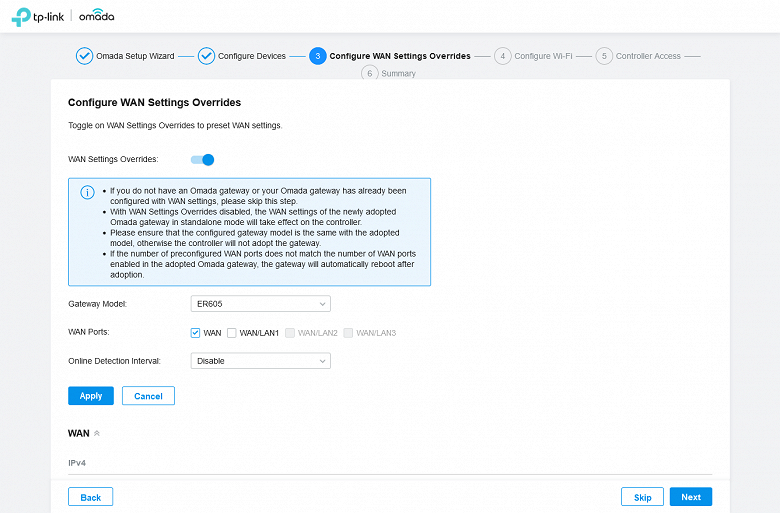Go to Omada Setup Wizard step
780x513 pixels.
point(135,56)
